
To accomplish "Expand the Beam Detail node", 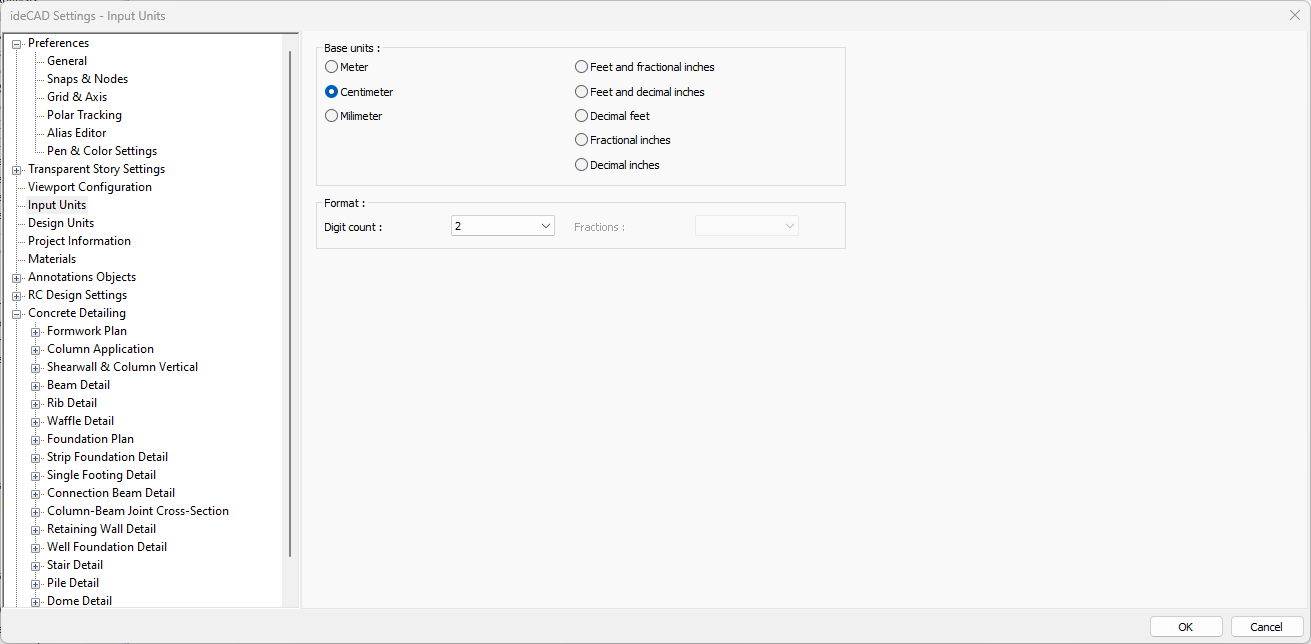I will click(x=36, y=386).
